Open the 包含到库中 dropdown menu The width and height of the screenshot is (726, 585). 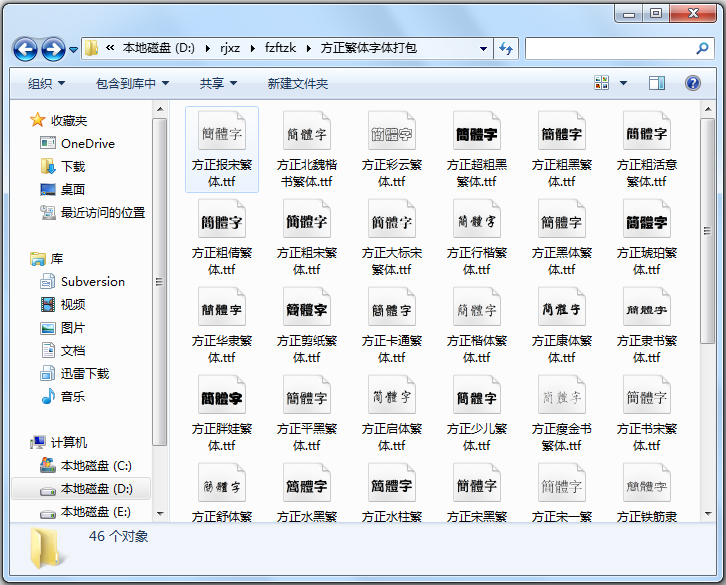tap(132, 84)
